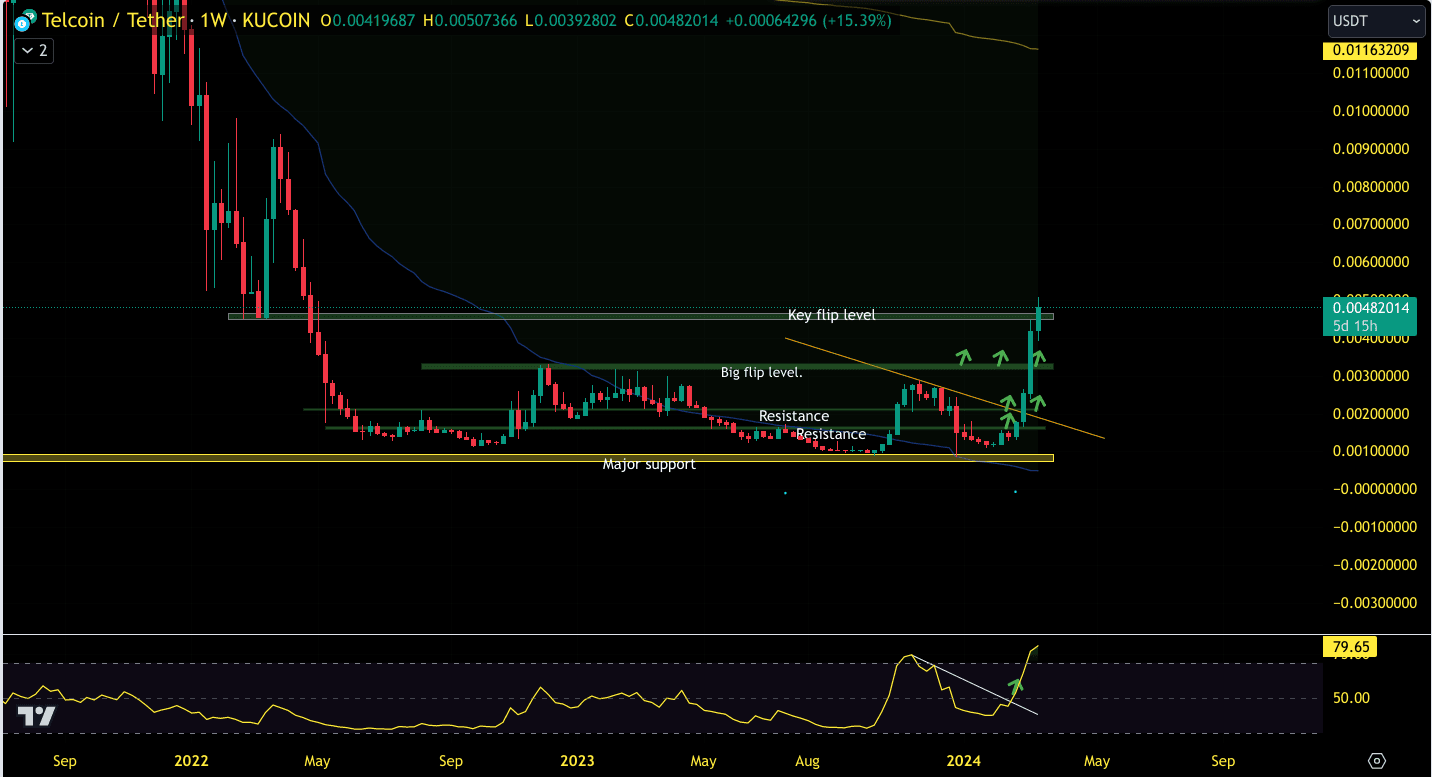Click the Telcoin / Tether symbol title
Screen dimensions: 1432x777
[113, 20]
